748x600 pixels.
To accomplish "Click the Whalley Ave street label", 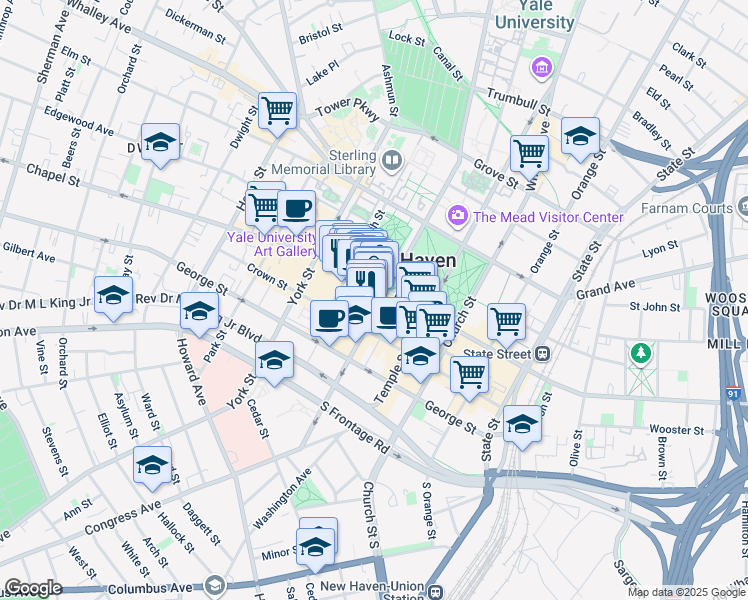I will (99, 16).
